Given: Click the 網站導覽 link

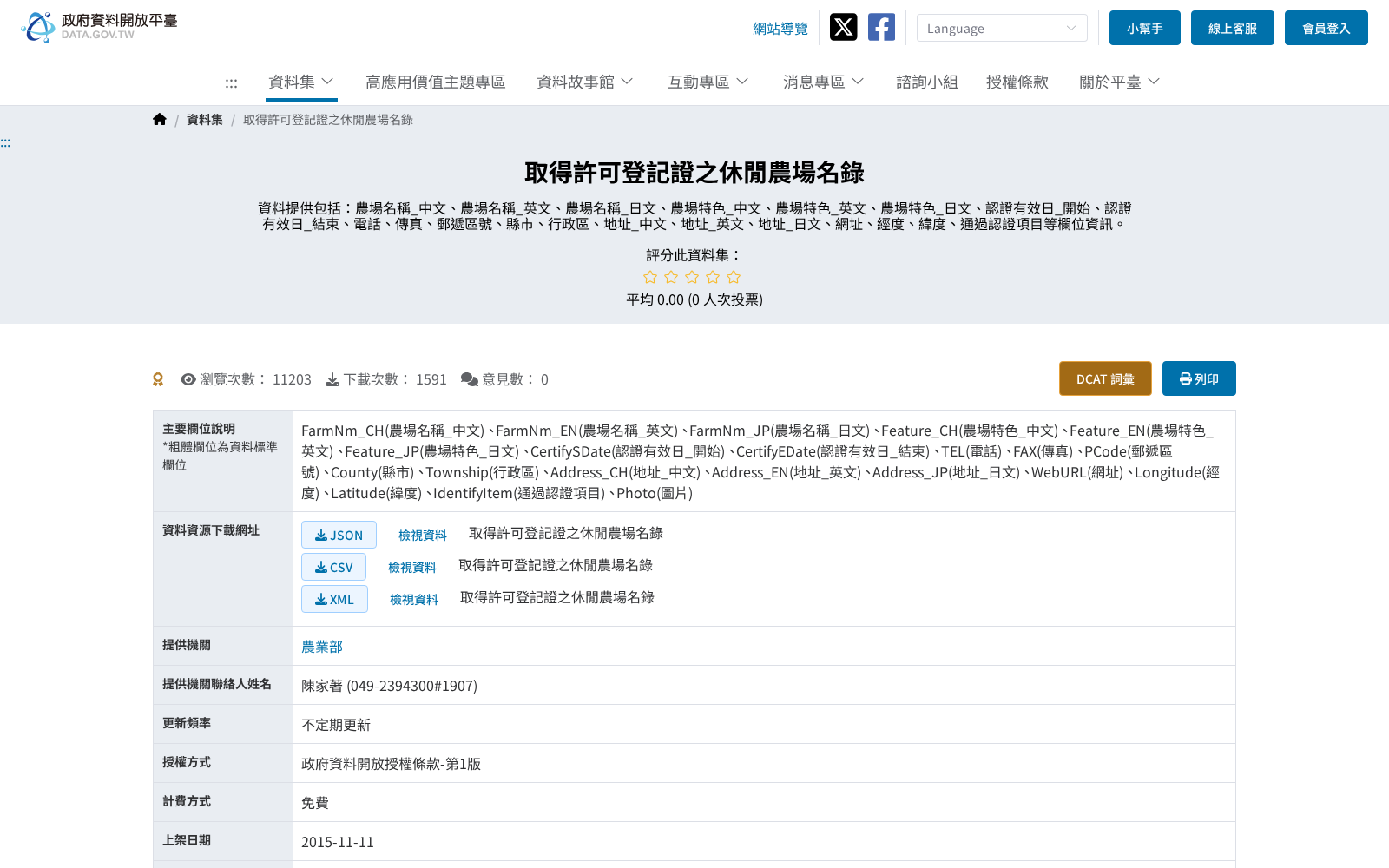Looking at the screenshot, I should [780, 29].
